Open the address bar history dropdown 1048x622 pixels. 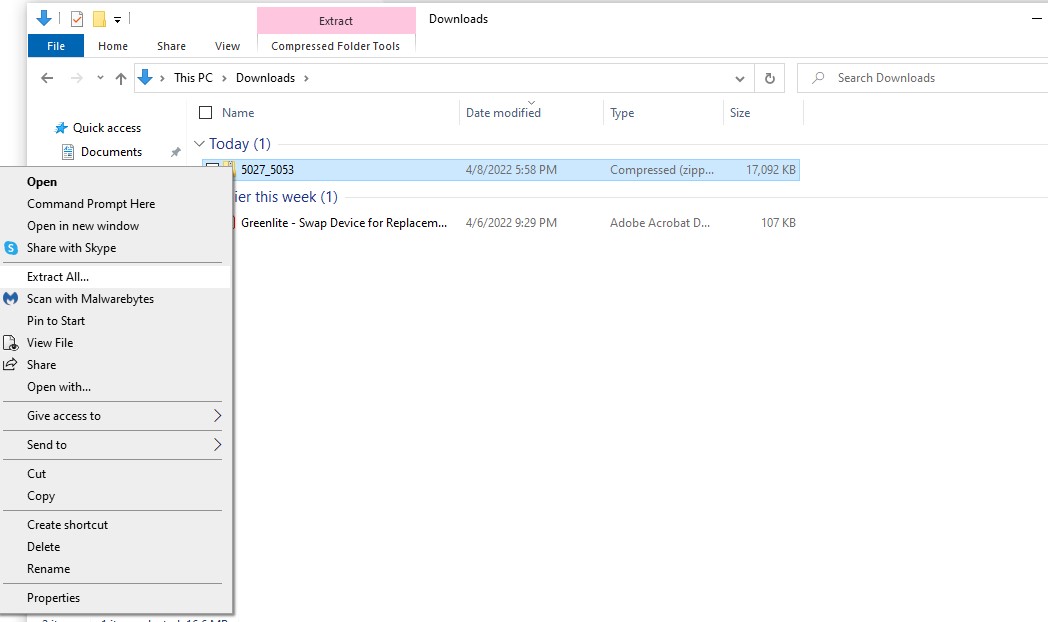(x=740, y=78)
